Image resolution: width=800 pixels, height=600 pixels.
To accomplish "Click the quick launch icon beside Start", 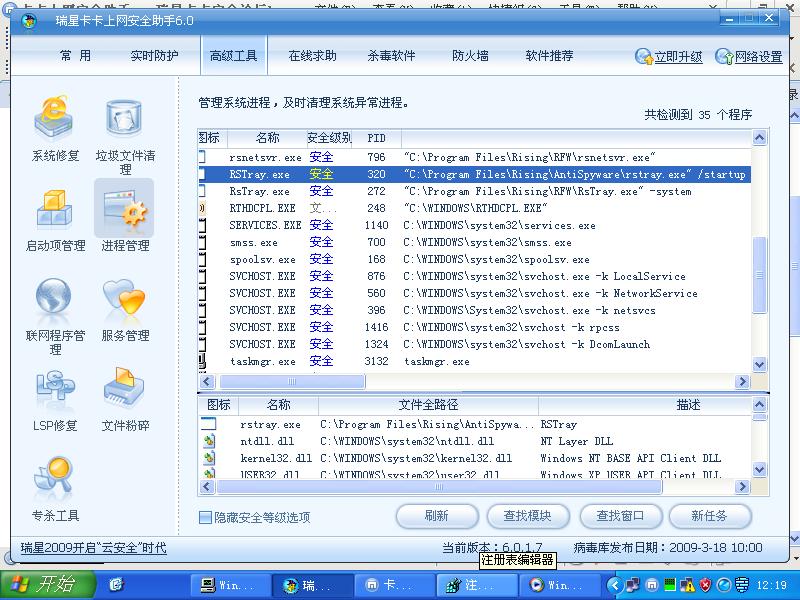I will (x=117, y=585).
